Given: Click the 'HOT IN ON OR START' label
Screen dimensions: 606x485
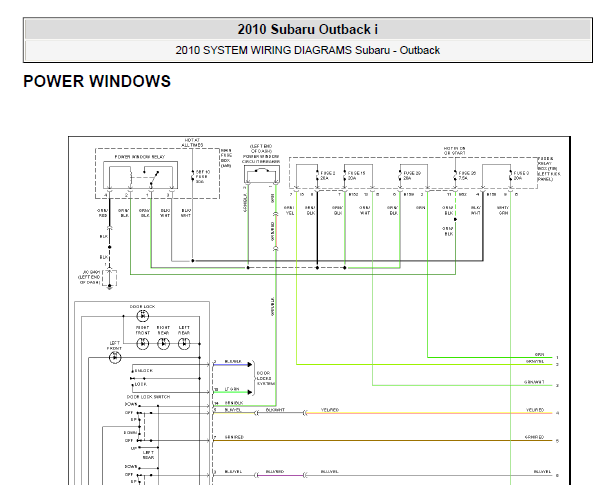Looking at the screenshot, I should pyautogui.click(x=454, y=151).
